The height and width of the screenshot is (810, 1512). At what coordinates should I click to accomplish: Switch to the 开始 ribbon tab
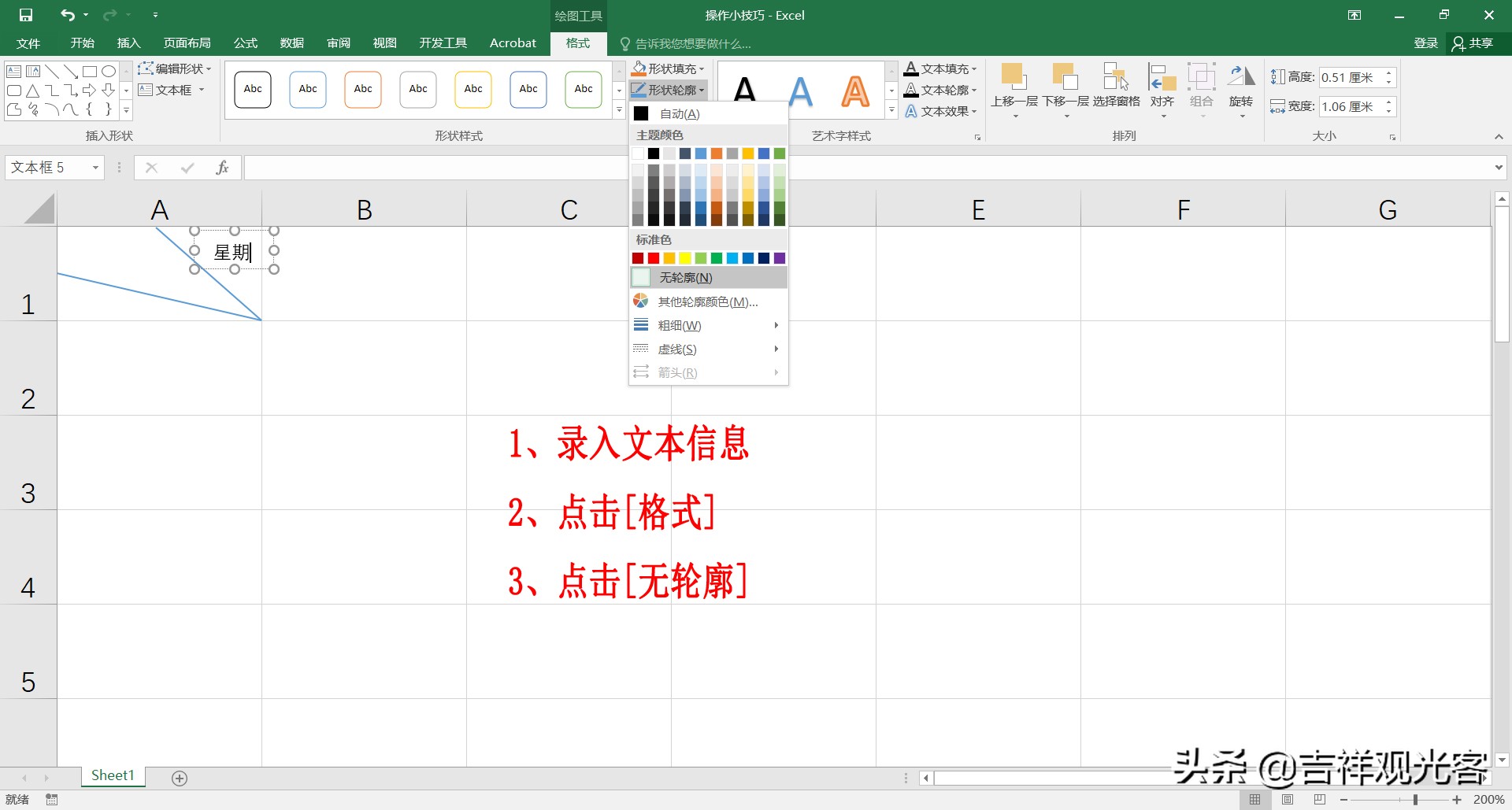(81, 43)
